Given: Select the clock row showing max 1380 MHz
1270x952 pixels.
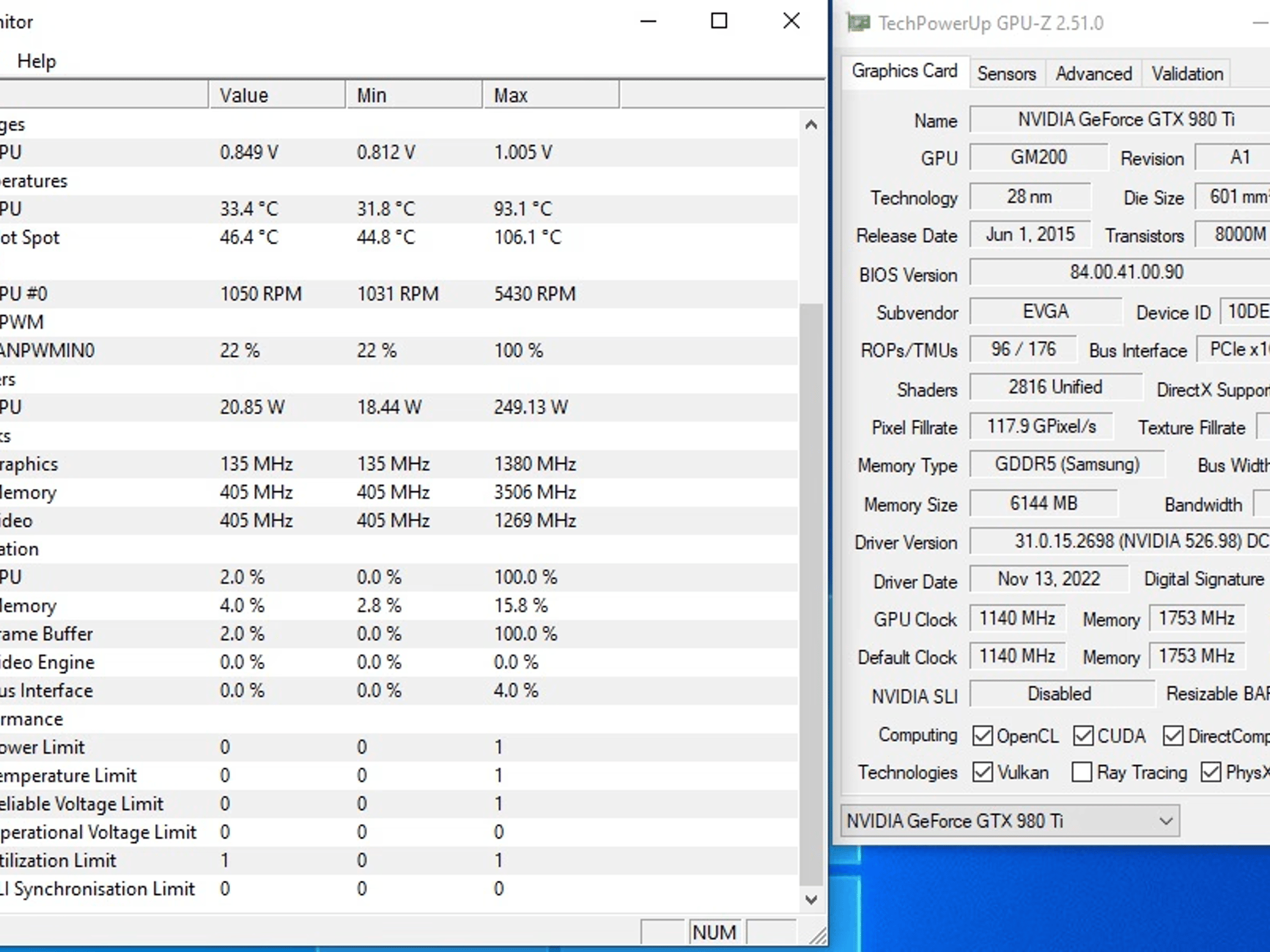Looking at the screenshot, I should 399,464.
